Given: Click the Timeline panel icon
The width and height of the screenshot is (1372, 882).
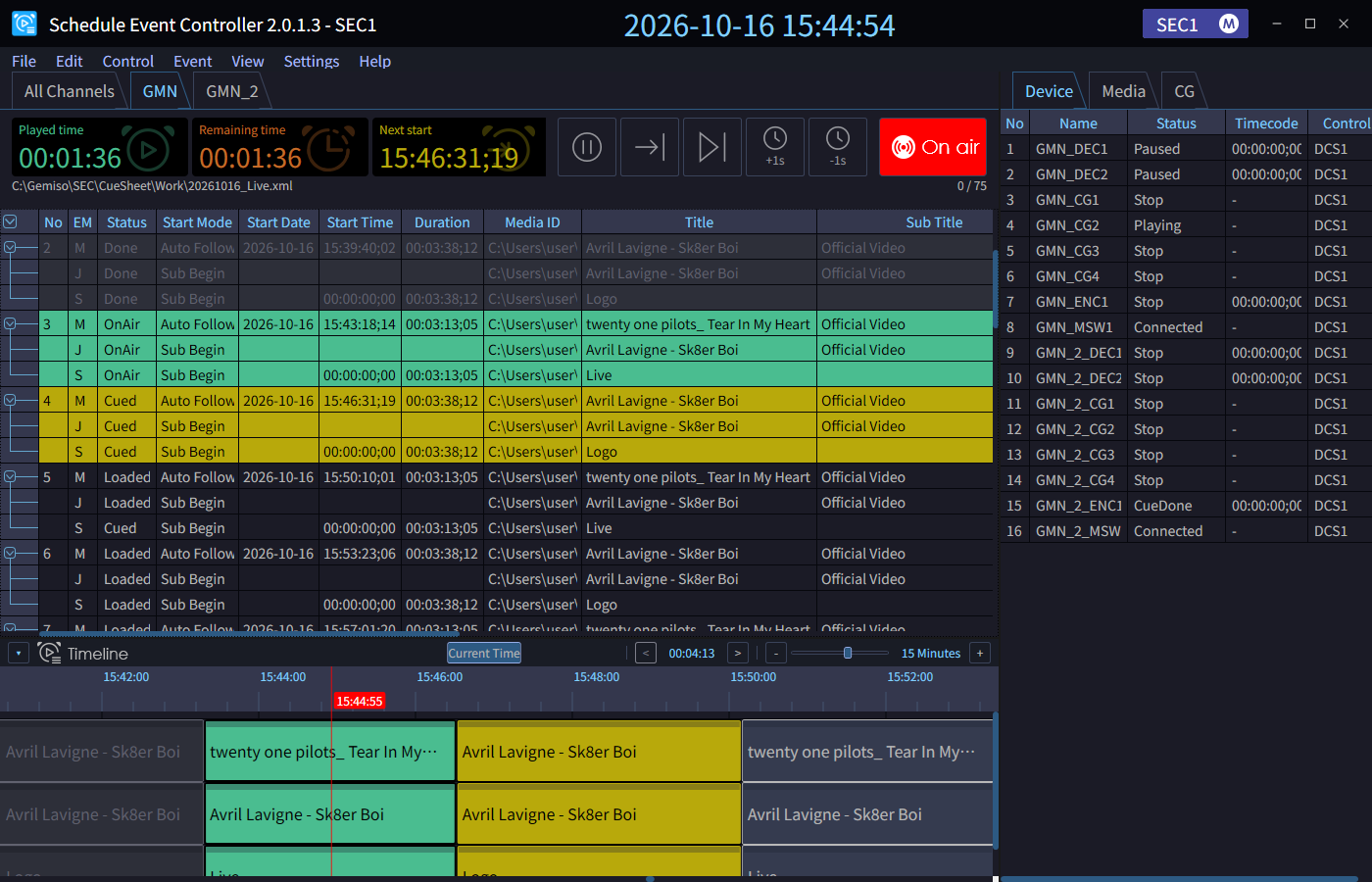Looking at the screenshot, I should pyautogui.click(x=49, y=653).
